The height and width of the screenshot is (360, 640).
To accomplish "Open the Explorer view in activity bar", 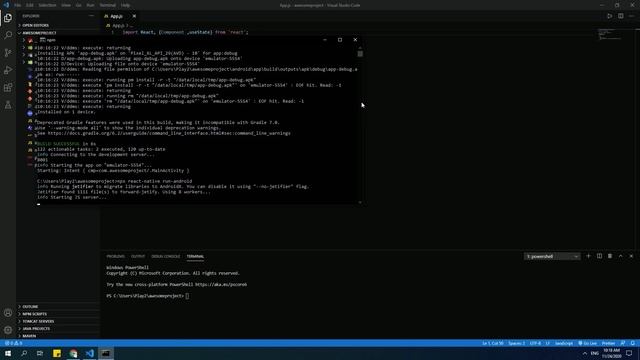I will point(8,18).
